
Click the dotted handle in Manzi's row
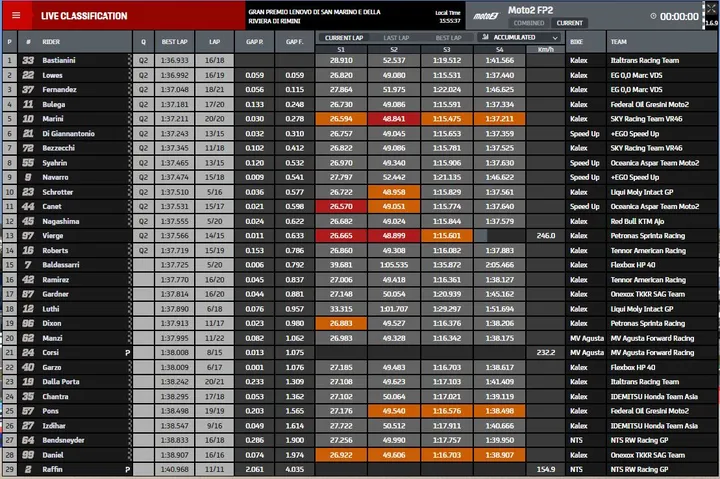(129, 338)
